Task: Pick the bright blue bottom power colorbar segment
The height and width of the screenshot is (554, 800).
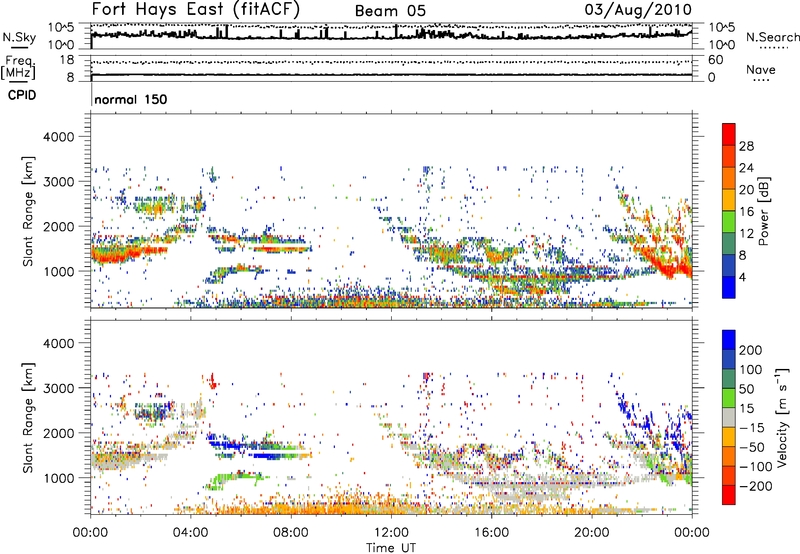Action: click(x=729, y=287)
